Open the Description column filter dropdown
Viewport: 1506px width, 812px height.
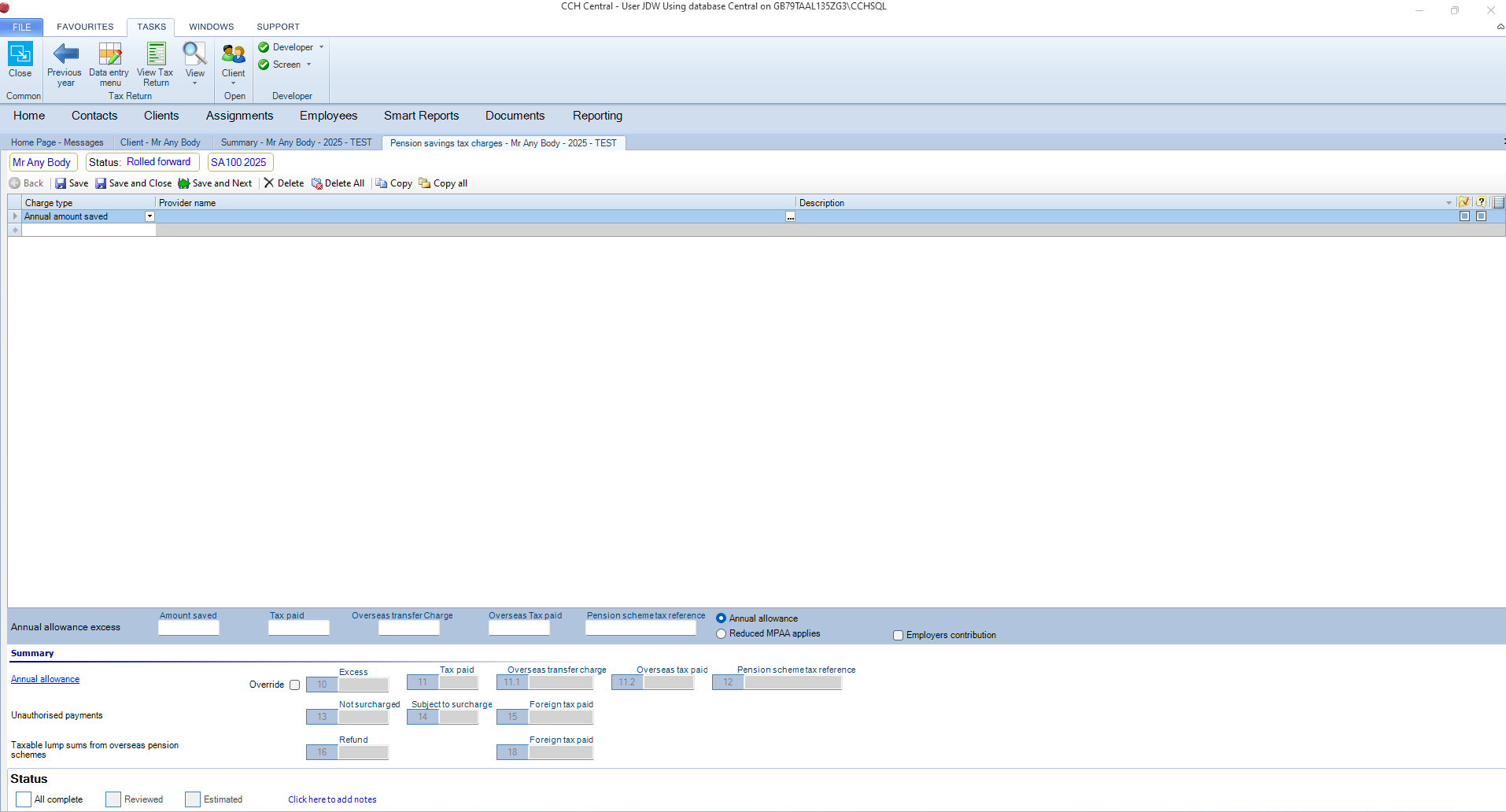click(x=1449, y=203)
